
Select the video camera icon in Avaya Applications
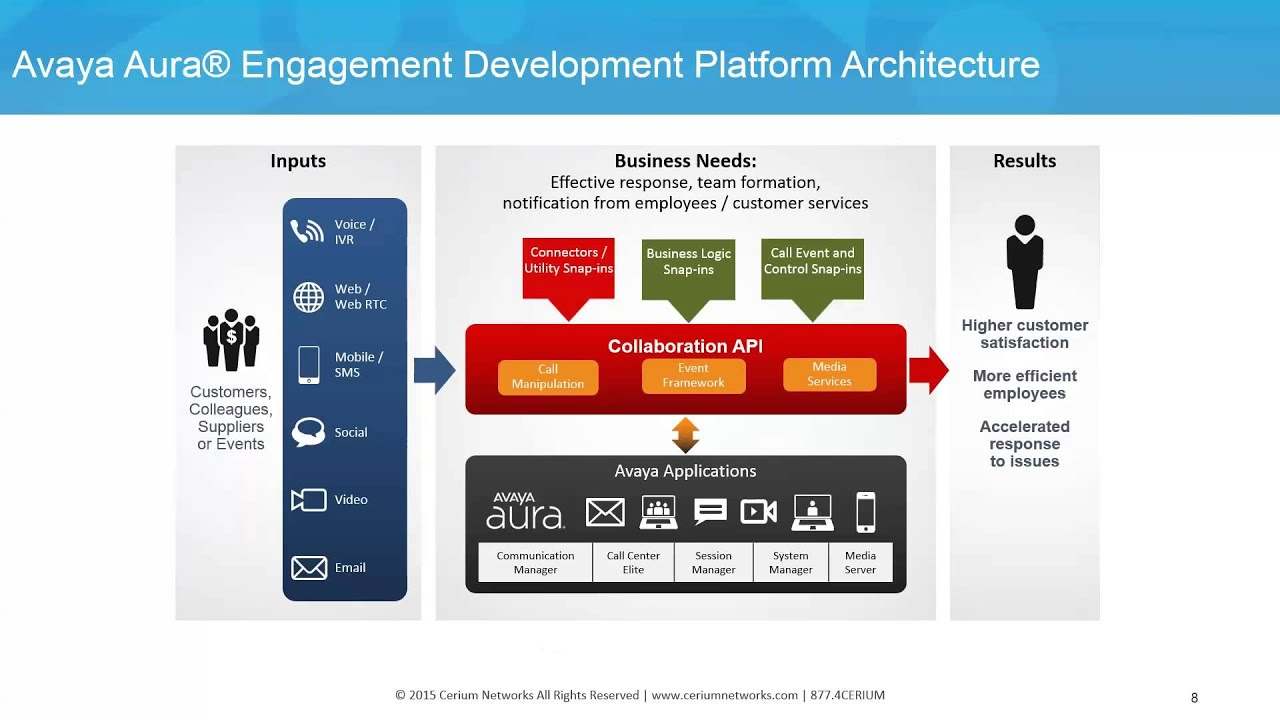click(758, 511)
